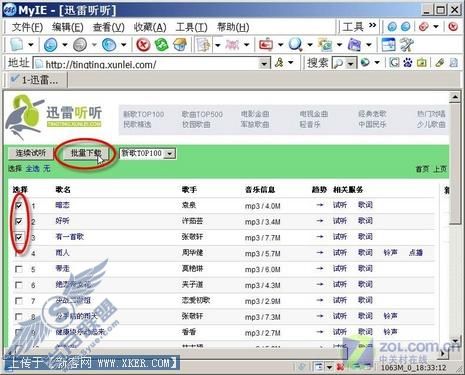
Task: Click the red circle icon at the top right of the toolbar
Action: [x=453, y=27]
